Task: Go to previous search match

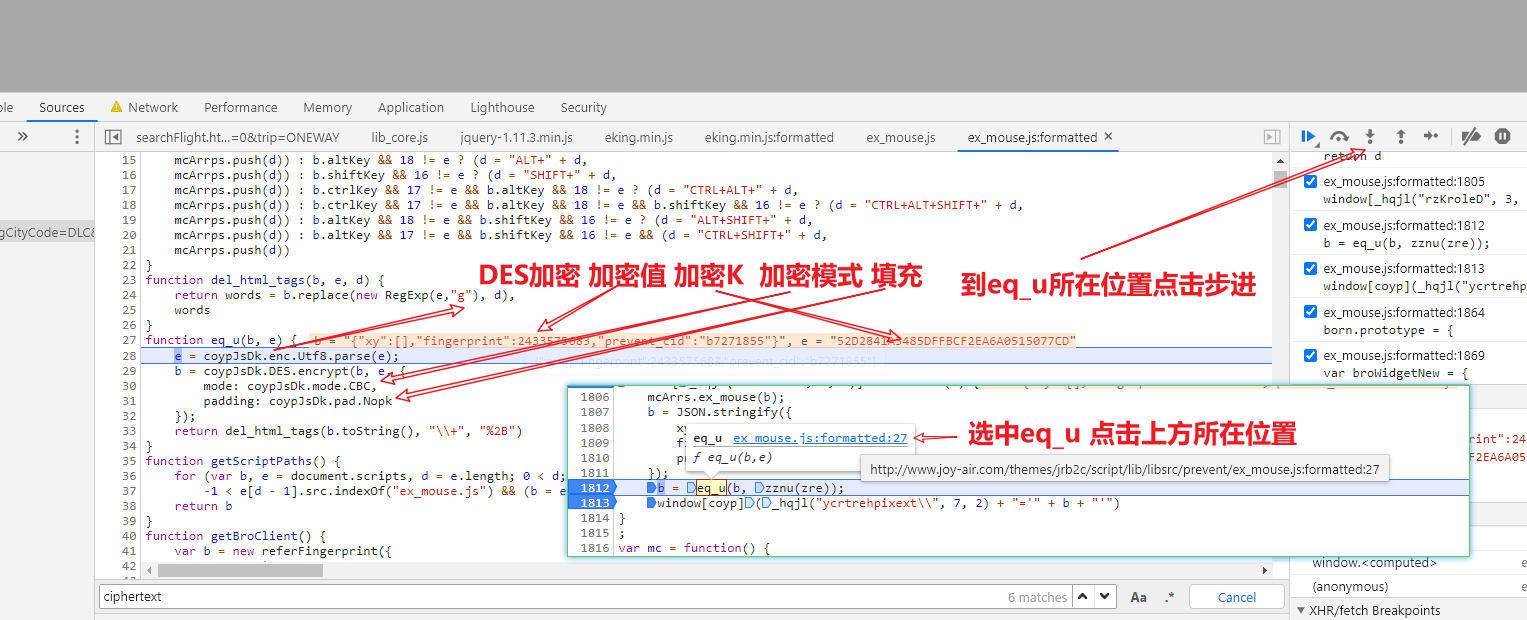Action: click(x=1083, y=597)
